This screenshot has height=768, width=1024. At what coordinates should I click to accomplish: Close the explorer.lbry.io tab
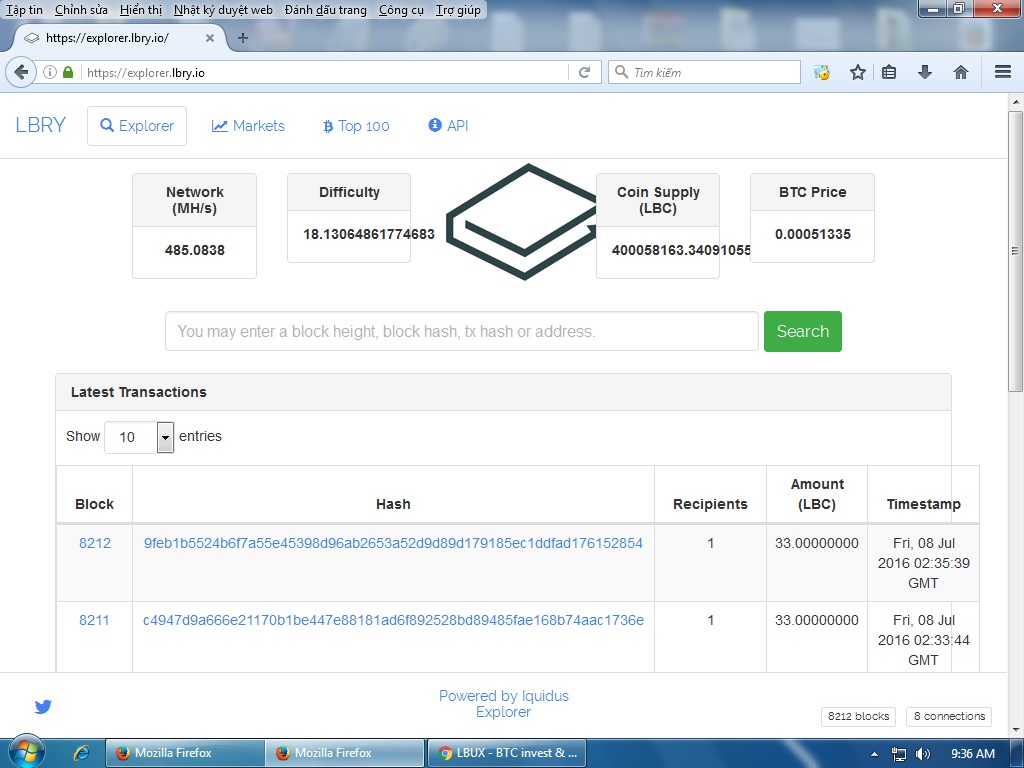[210, 38]
